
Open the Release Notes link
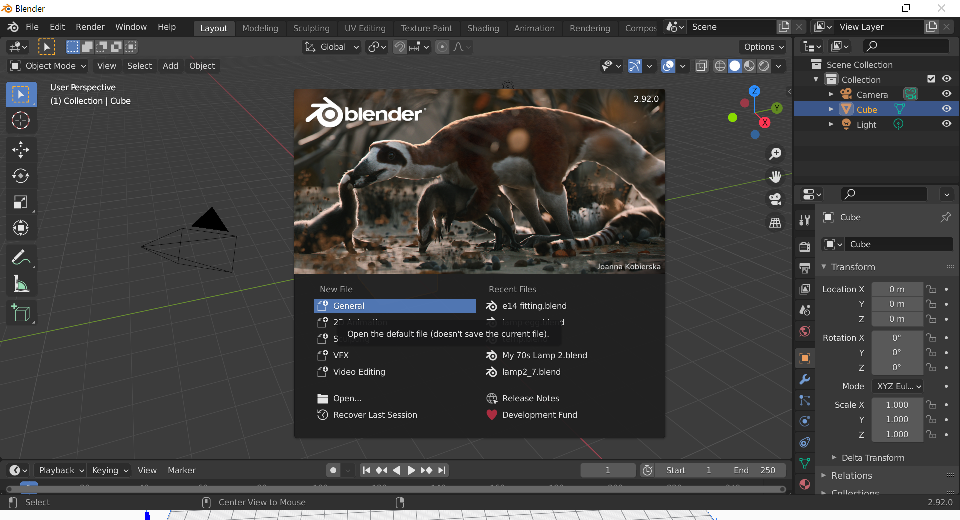click(531, 398)
